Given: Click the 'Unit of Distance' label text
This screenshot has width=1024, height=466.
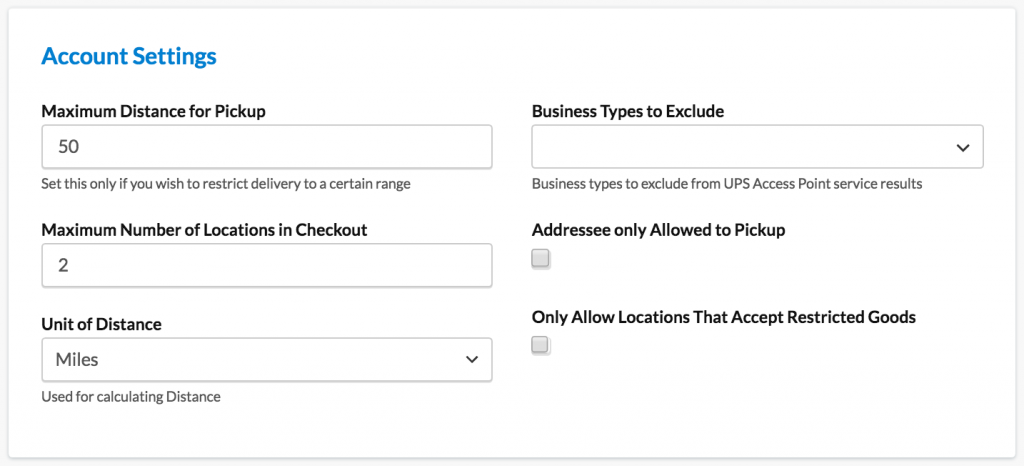Looking at the screenshot, I should (x=101, y=324).
